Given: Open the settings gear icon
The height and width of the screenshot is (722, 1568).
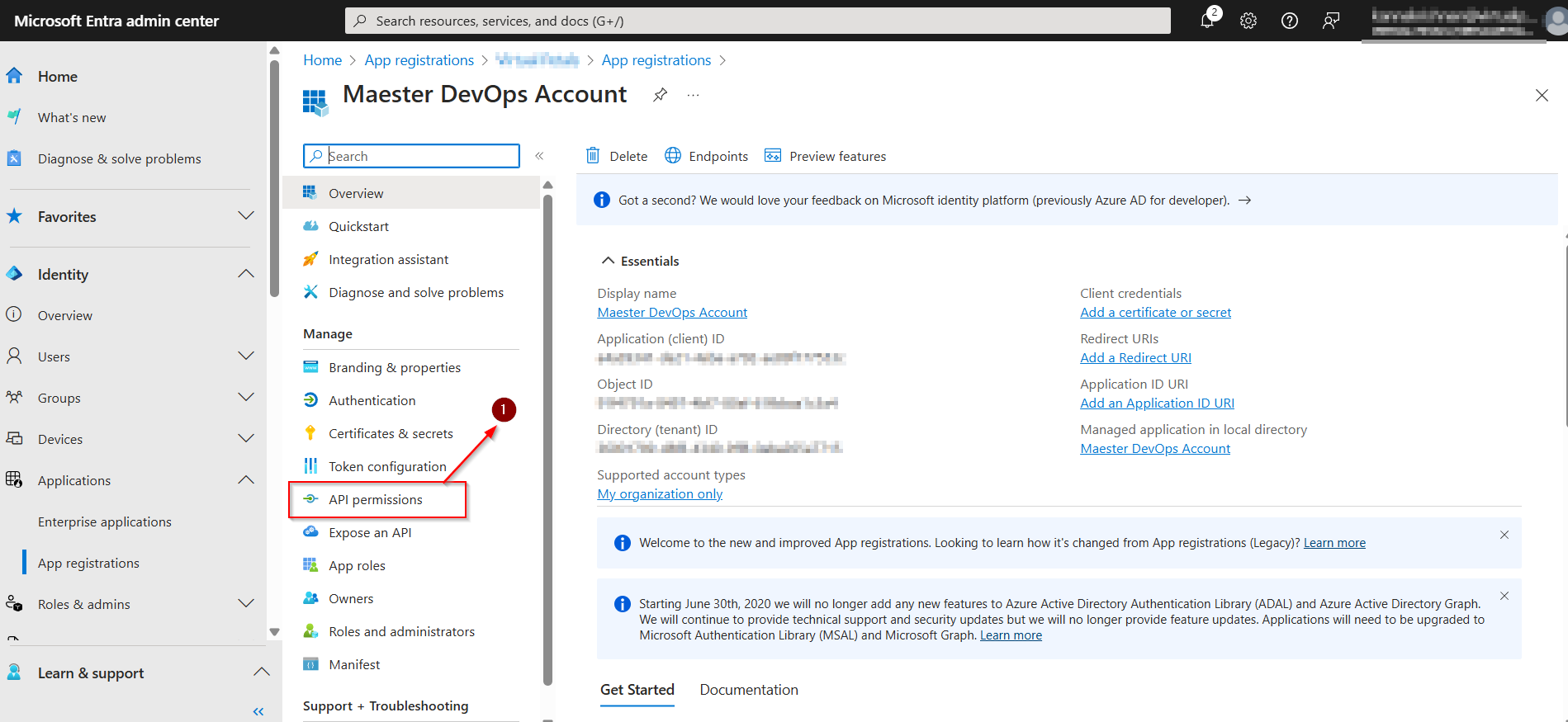Looking at the screenshot, I should tap(1248, 21).
